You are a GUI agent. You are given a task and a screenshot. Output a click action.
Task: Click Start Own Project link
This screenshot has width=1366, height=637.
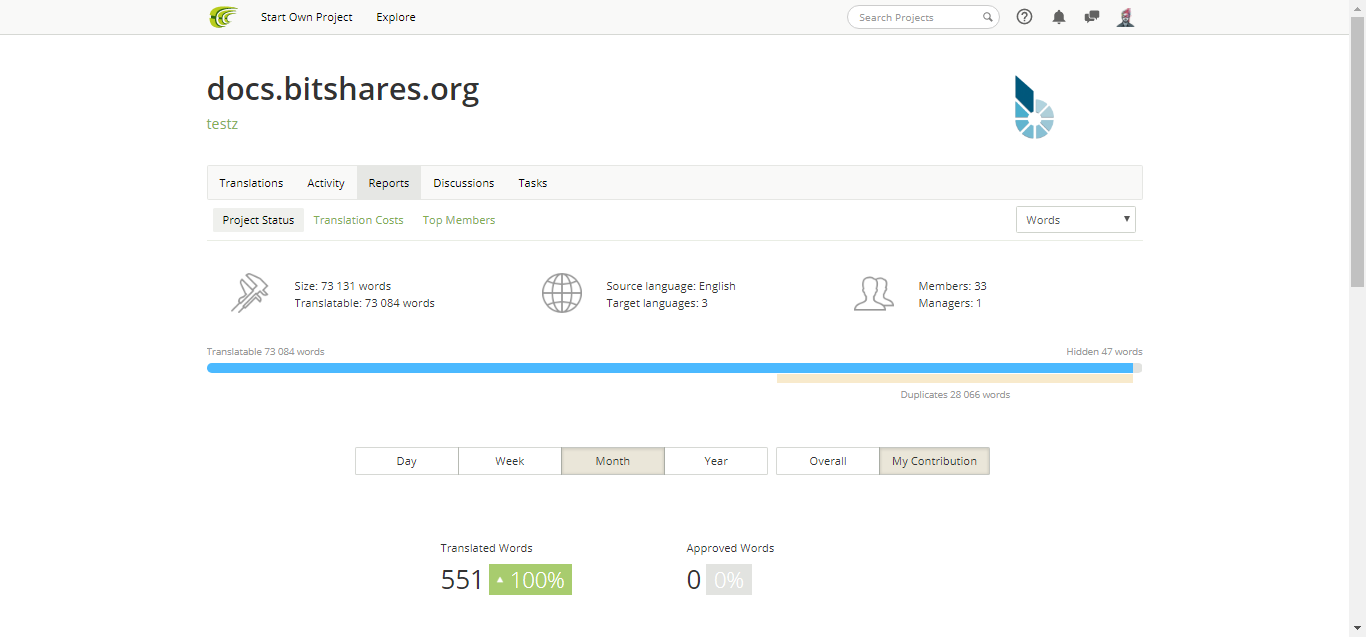point(307,17)
